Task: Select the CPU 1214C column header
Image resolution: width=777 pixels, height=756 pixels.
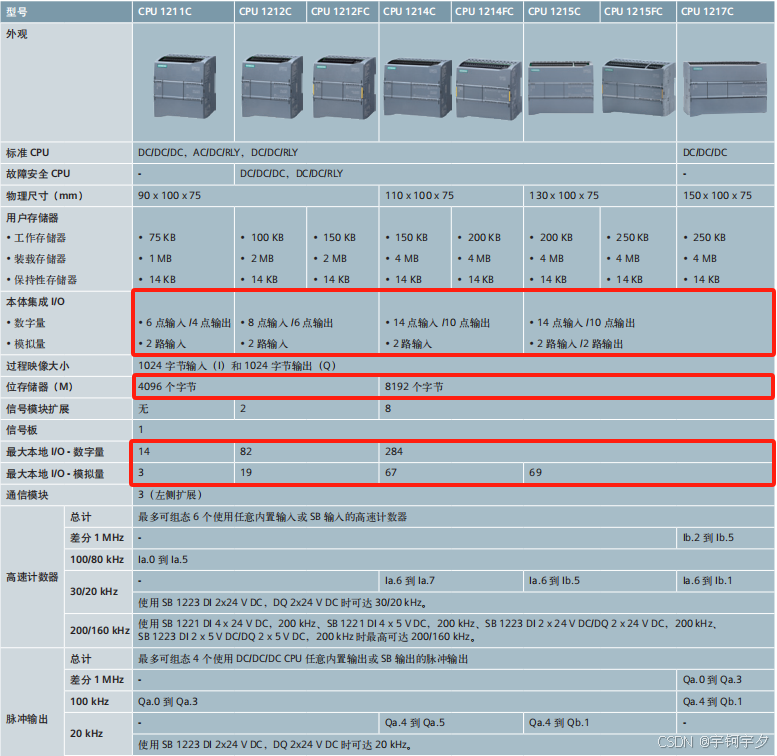Action: (x=415, y=11)
